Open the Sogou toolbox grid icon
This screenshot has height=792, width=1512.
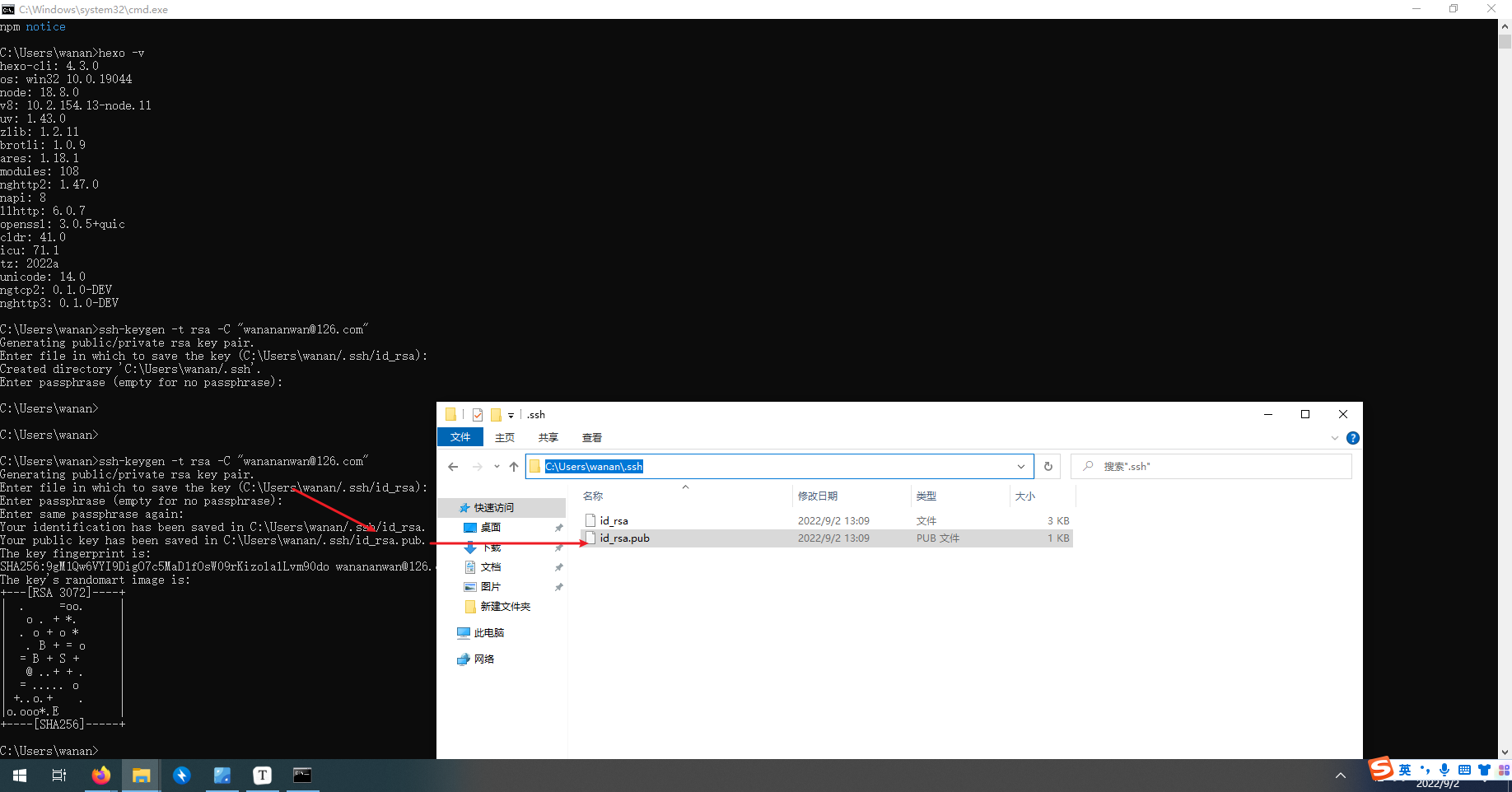point(1504,770)
